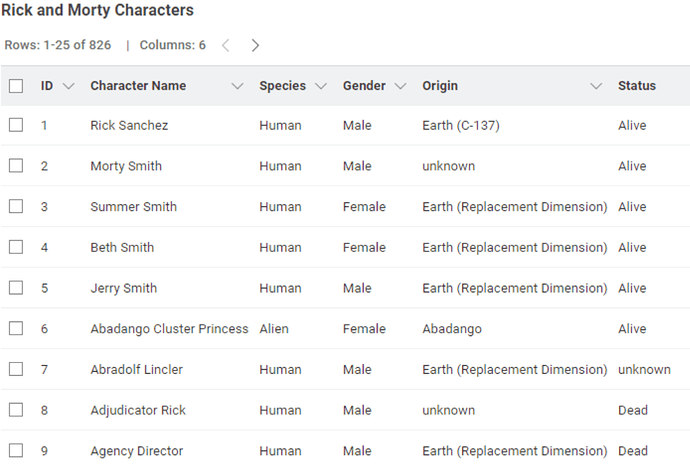Click the 'Agency Director' name cell

[137, 451]
